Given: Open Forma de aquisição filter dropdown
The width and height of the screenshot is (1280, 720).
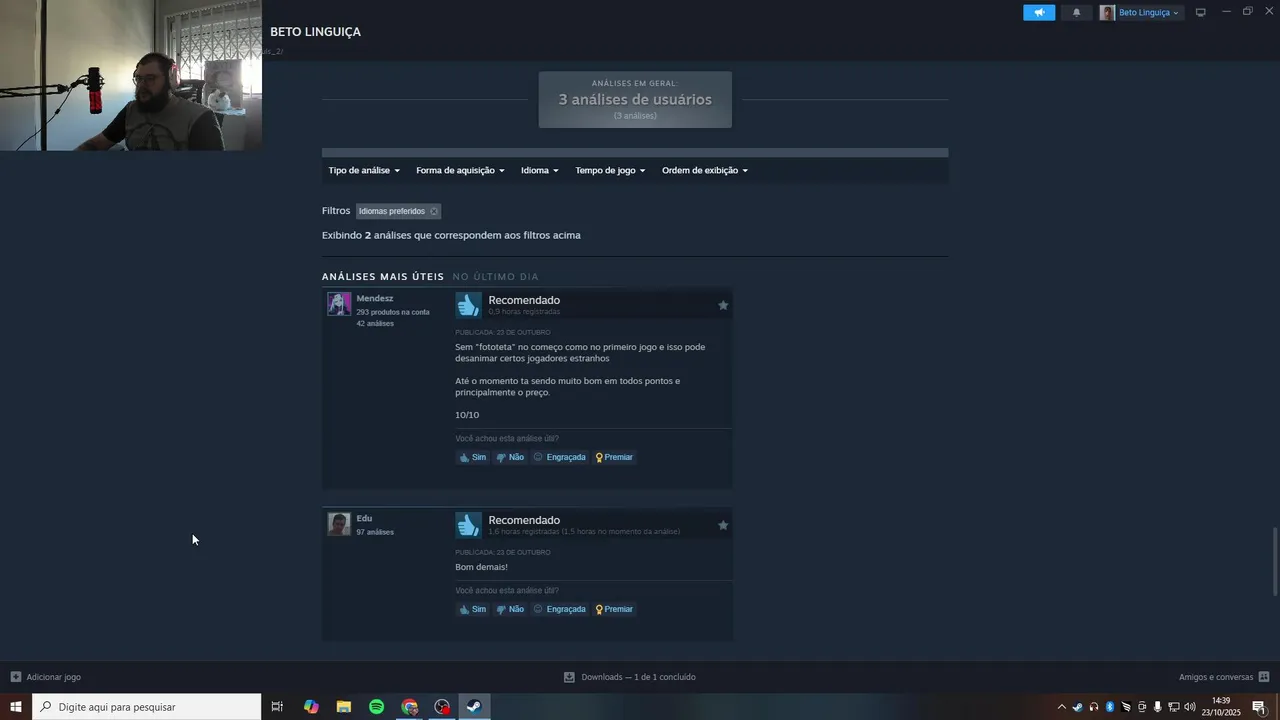Looking at the screenshot, I should point(460,170).
